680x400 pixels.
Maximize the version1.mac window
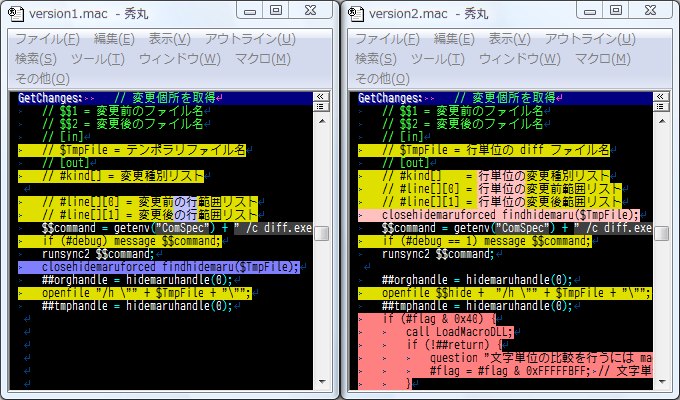pos(276,11)
